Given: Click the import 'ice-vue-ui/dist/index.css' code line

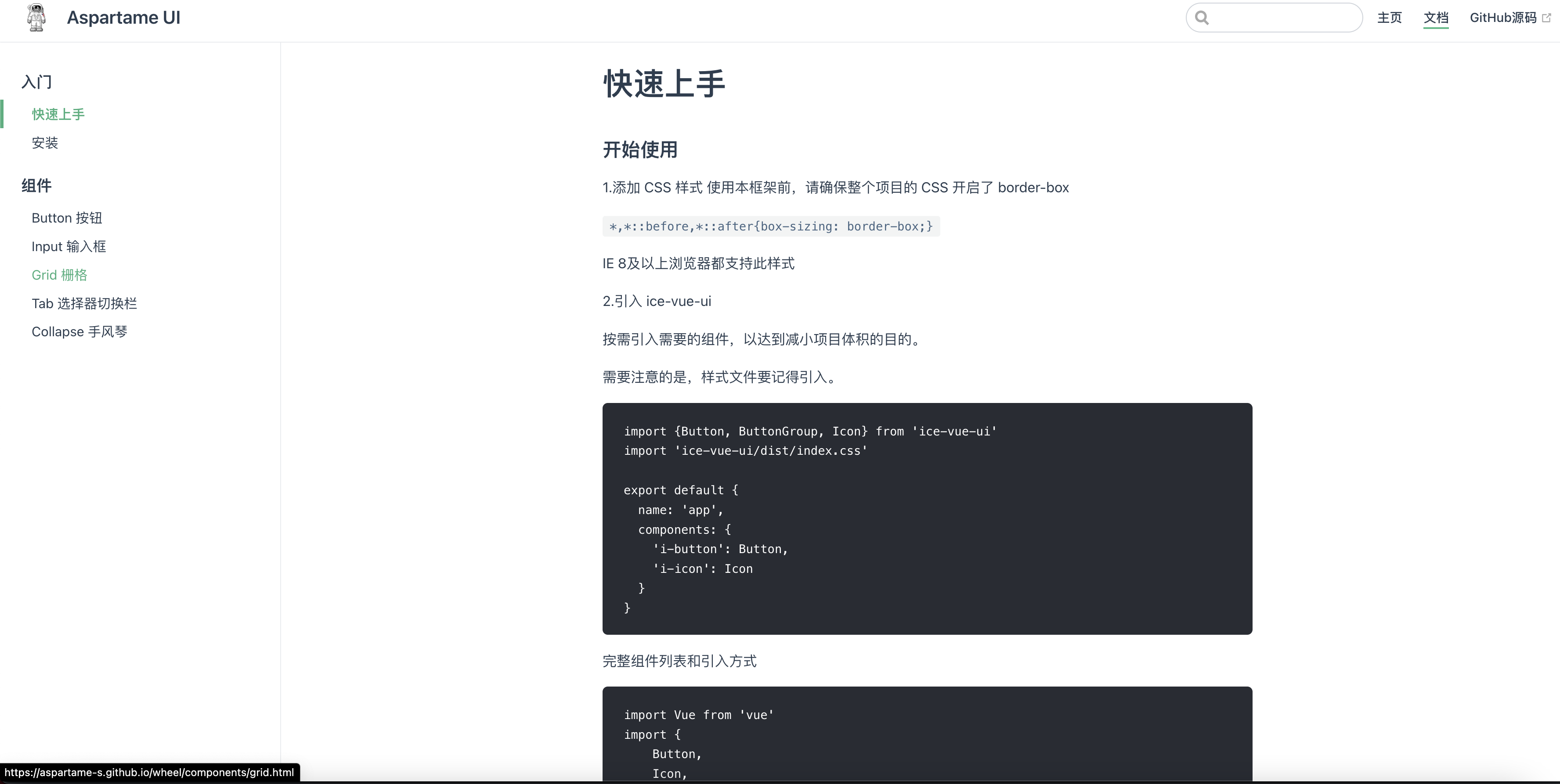Looking at the screenshot, I should pos(745,451).
